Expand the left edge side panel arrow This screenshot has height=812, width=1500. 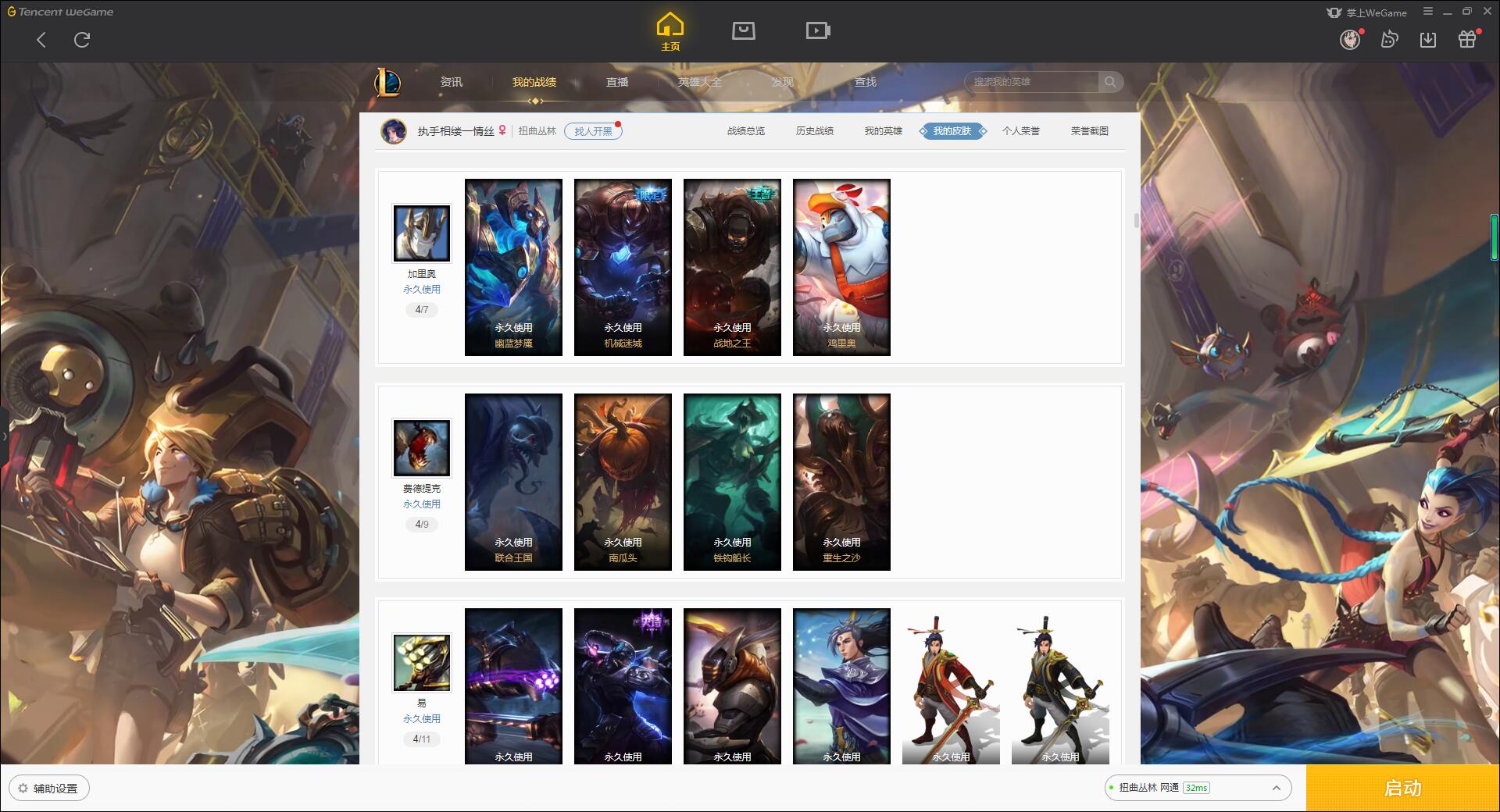tap(4, 436)
